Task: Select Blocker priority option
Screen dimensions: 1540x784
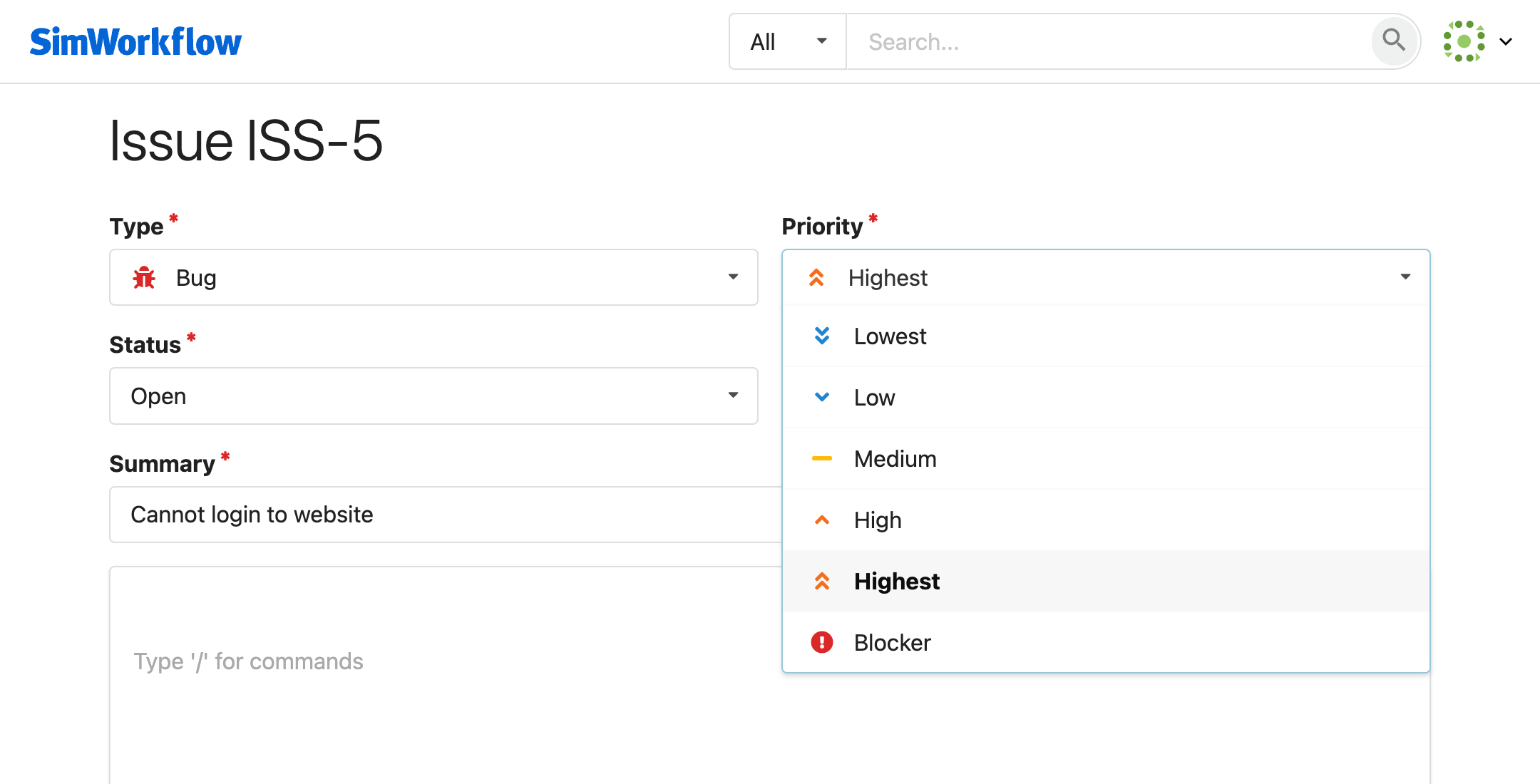Action: (1106, 642)
